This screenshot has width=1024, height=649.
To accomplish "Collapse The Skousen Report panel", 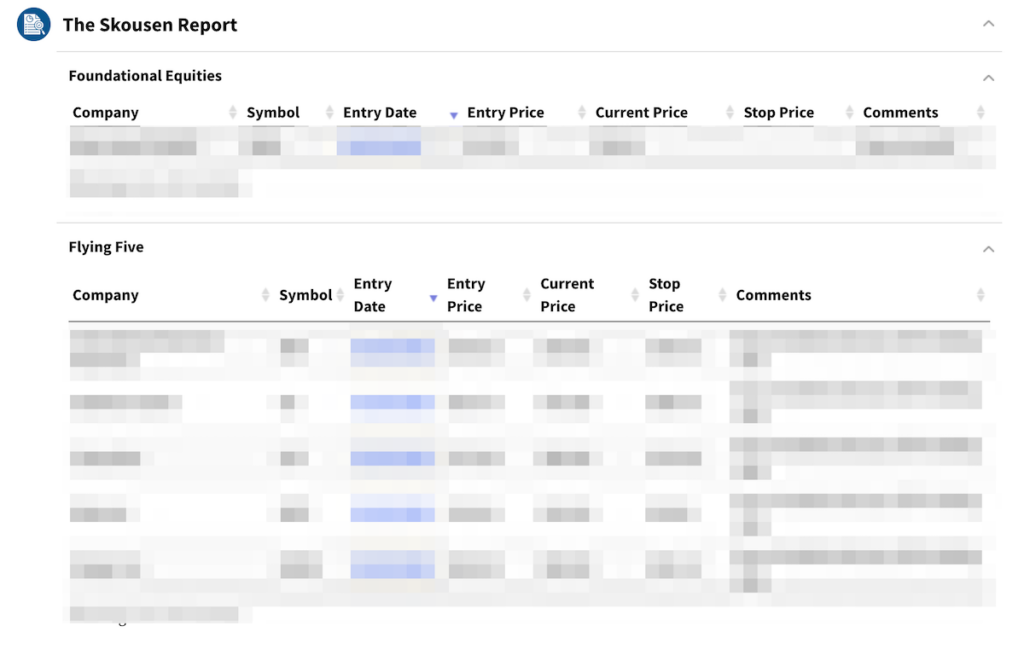I will point(988,24).
